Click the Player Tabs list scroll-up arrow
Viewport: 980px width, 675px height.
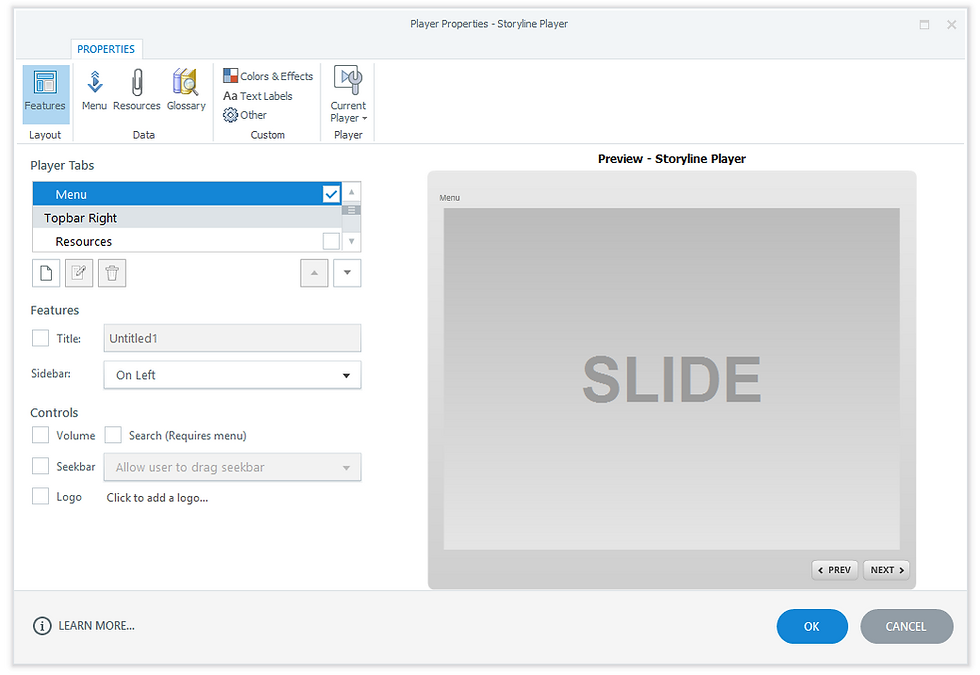(x=352, y=192)
